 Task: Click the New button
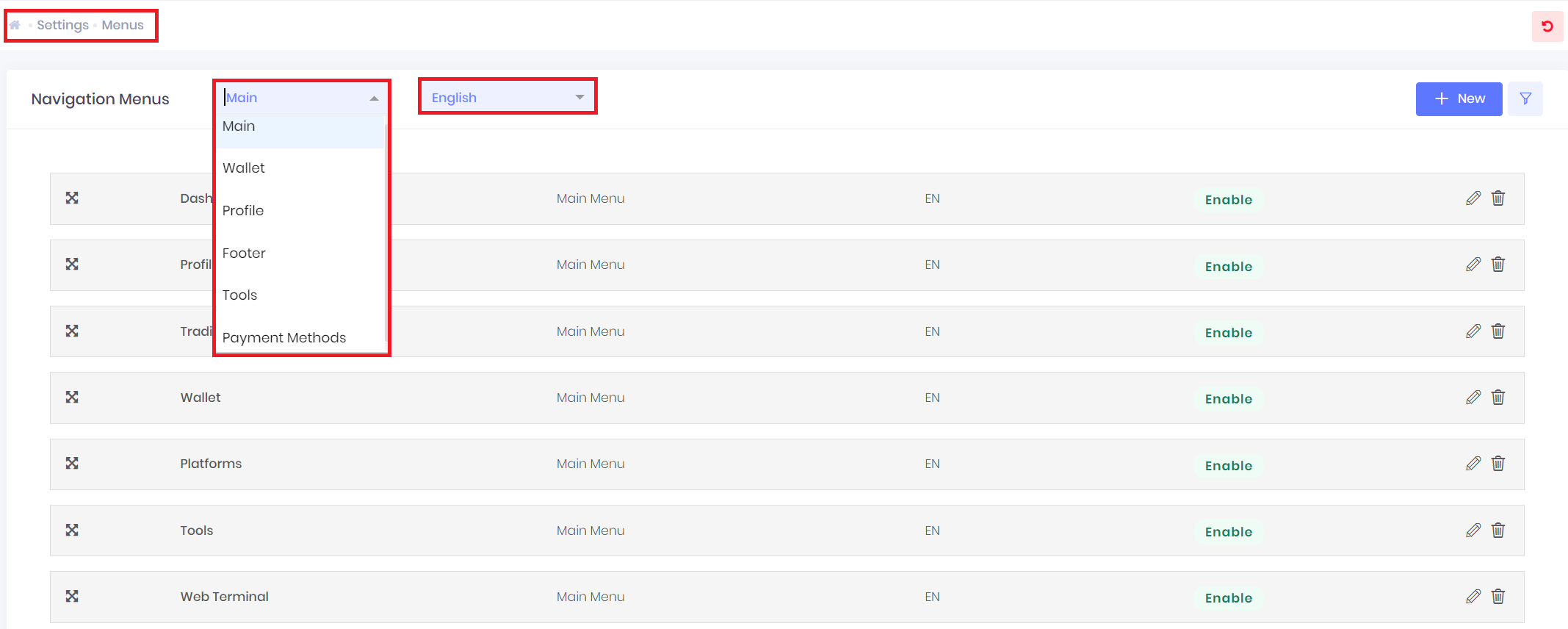1459,98
